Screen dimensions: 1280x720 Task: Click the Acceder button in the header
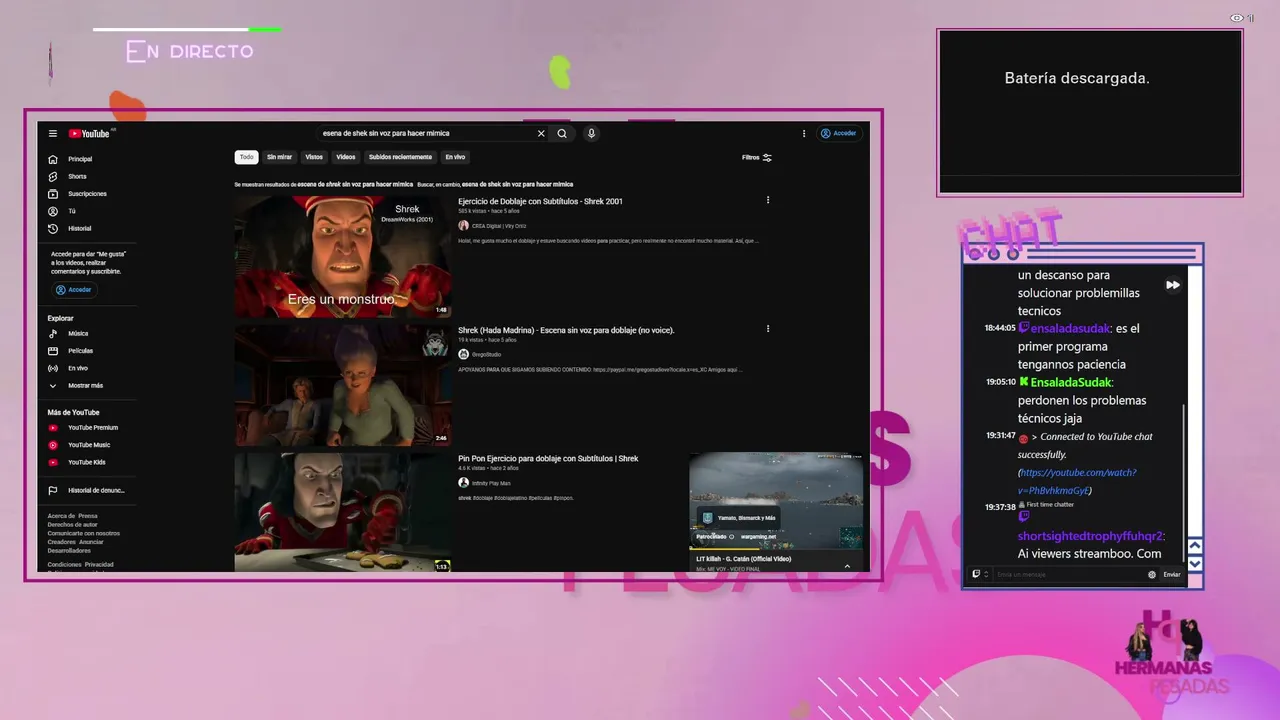838,133
